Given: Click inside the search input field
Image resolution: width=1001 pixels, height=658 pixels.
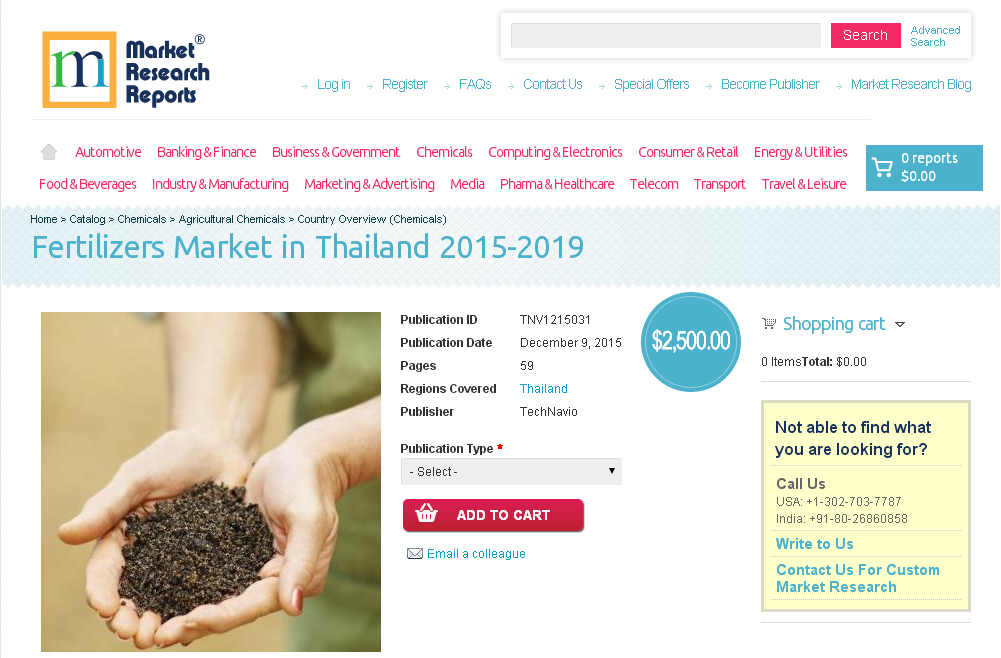Looking at the screenshot, I should point(664,35).
